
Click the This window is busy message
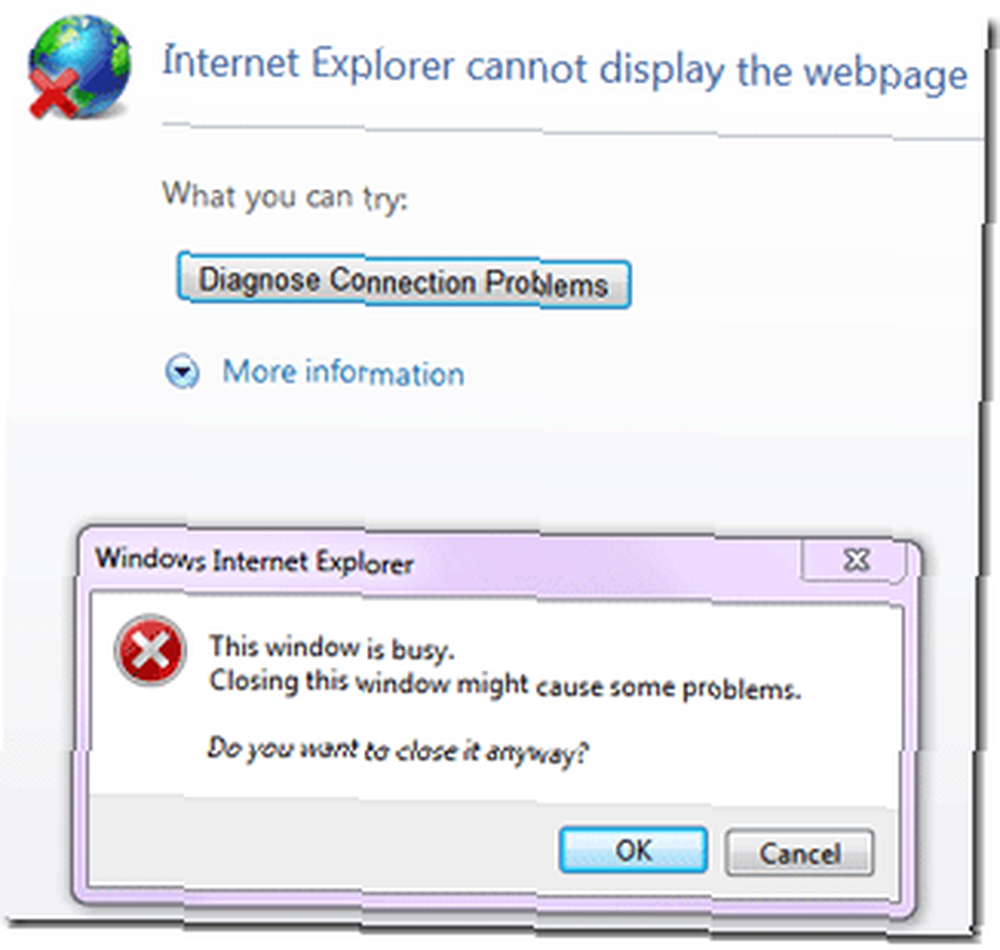click(332, 648)
